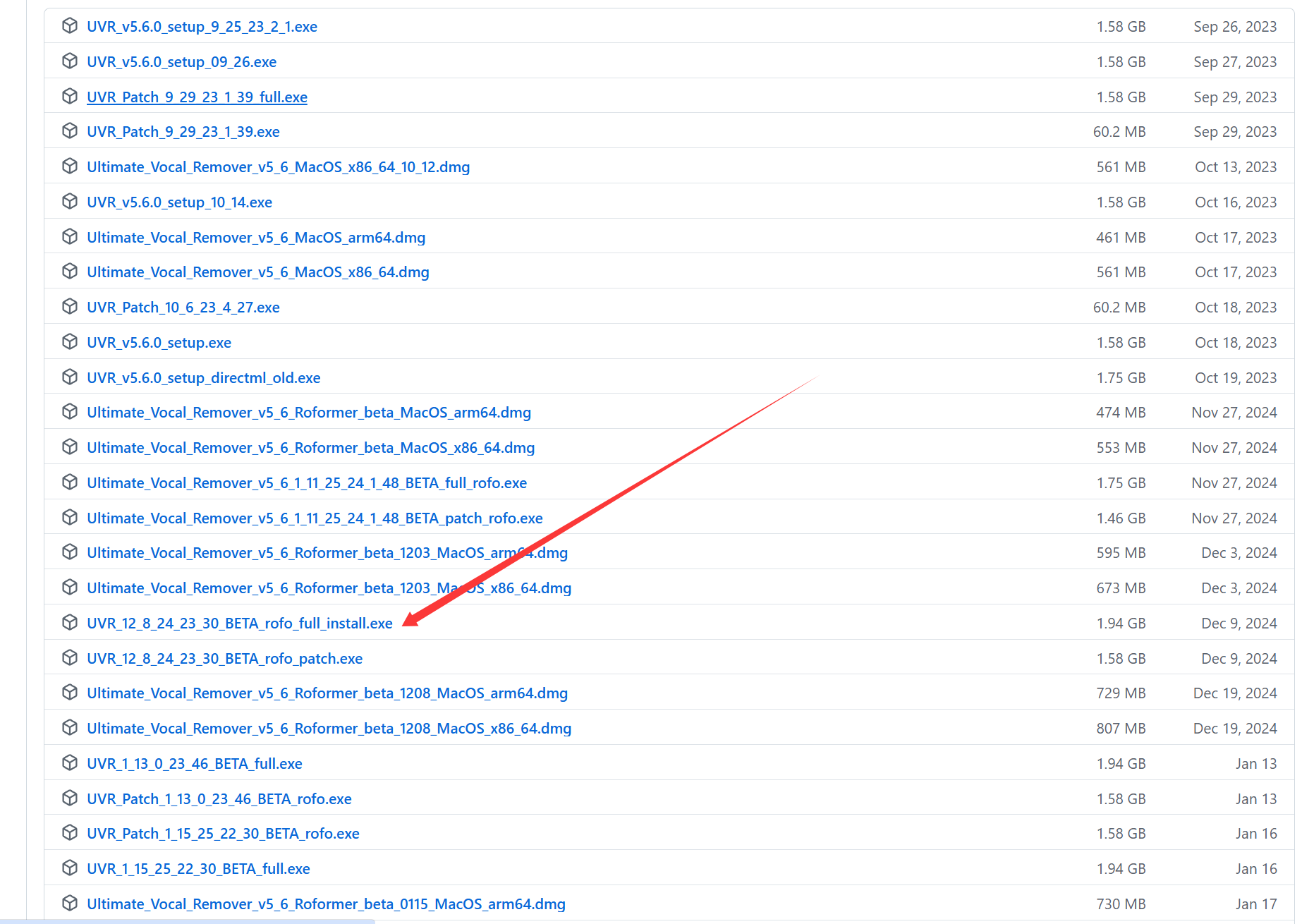Click the UVR_v5.6.0_setup.exe link
The image size is (1302, 924).
(x=159, y=343)
